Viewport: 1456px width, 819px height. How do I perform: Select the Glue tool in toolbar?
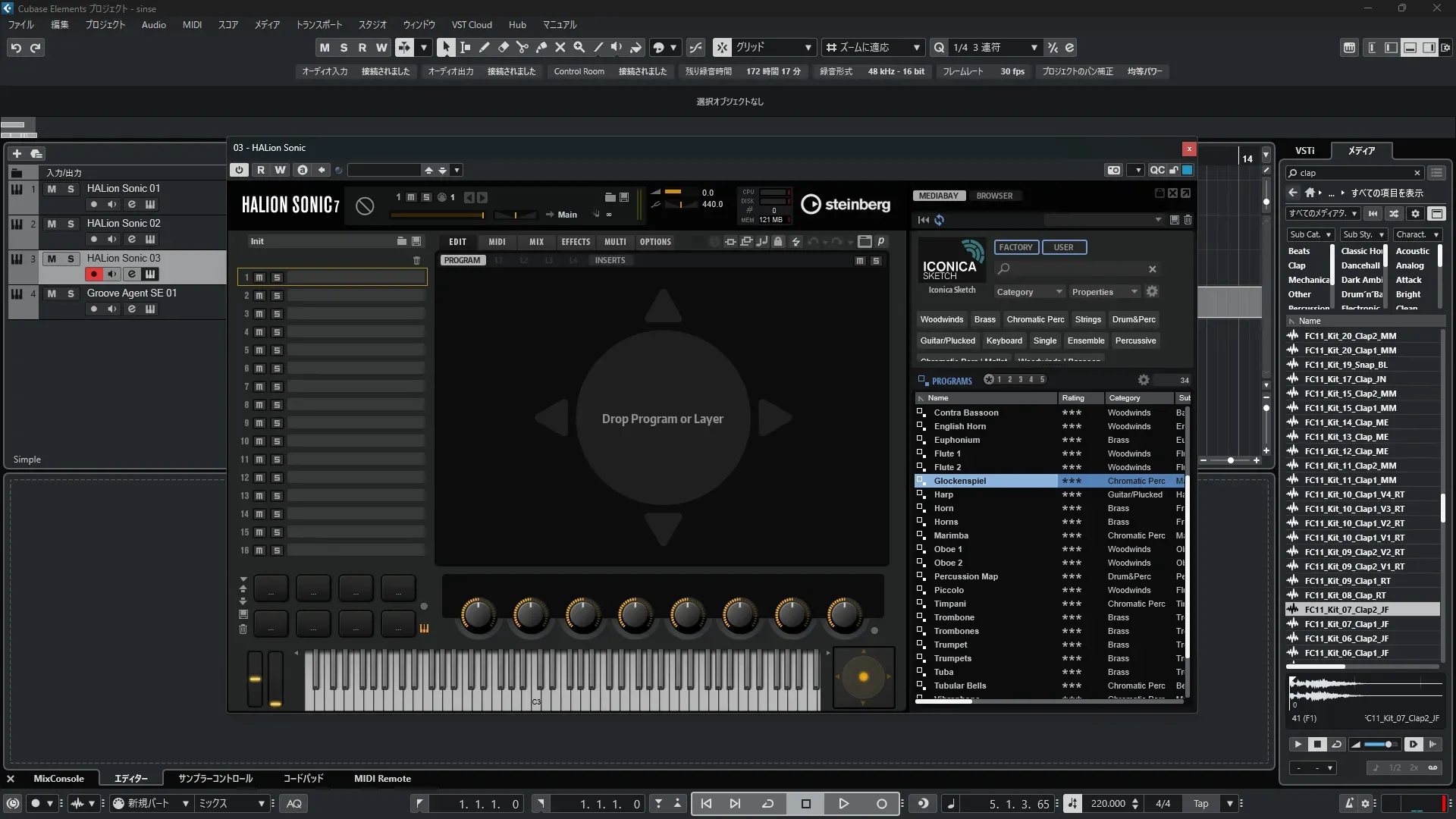[541, 47]
